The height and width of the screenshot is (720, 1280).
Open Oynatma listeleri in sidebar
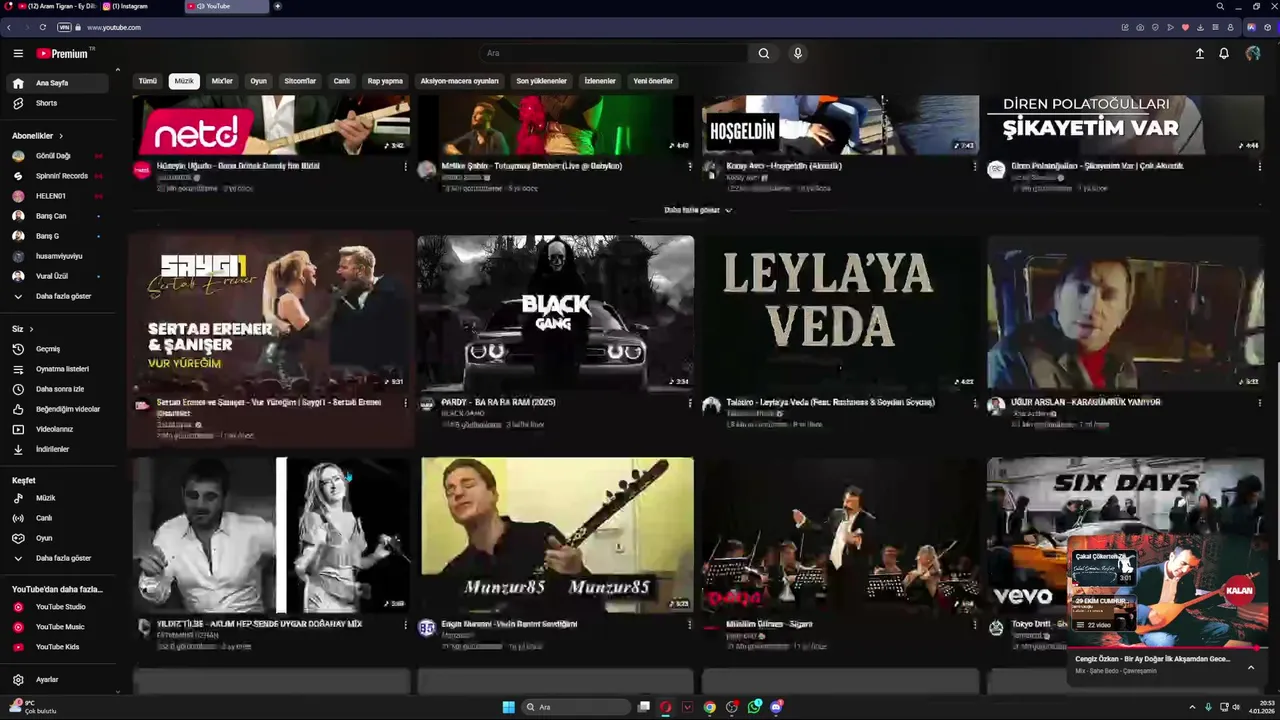(x=57, y=369)
